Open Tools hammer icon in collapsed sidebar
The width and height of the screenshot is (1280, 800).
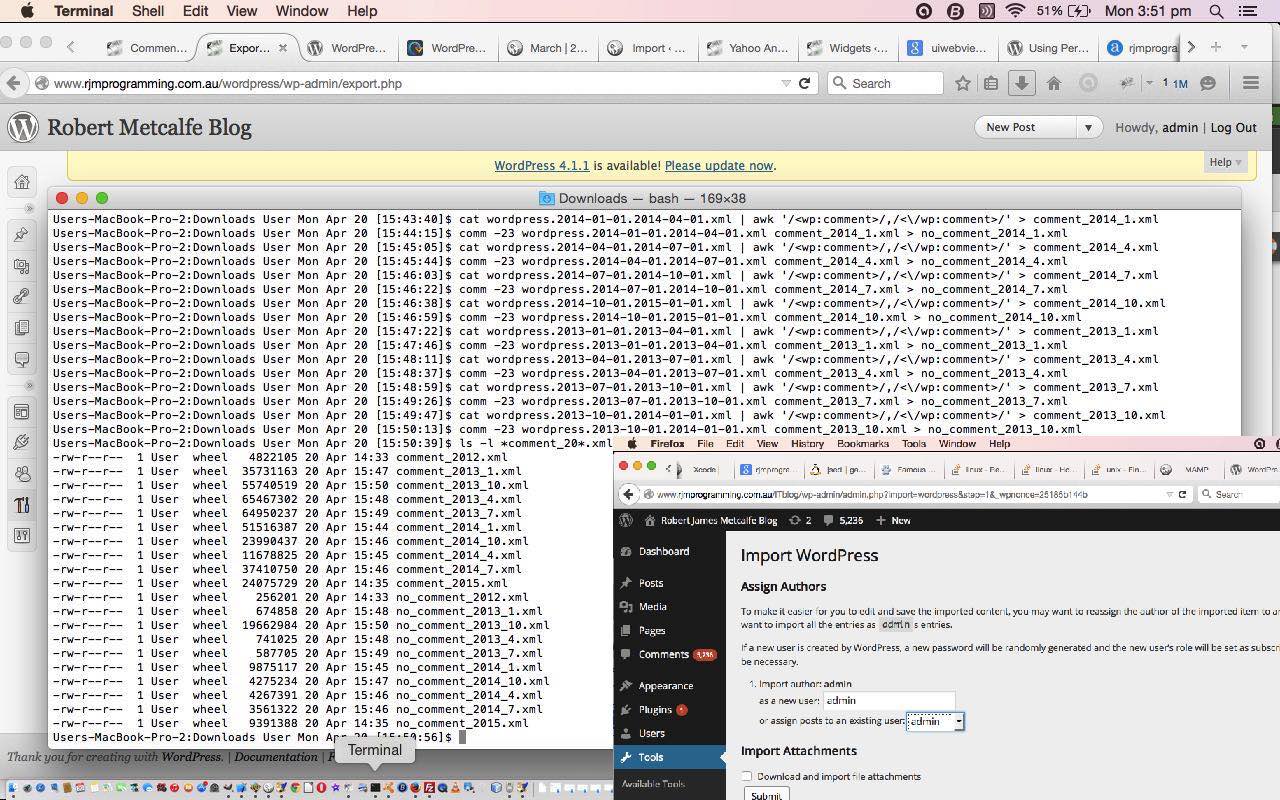pos(22,505)
